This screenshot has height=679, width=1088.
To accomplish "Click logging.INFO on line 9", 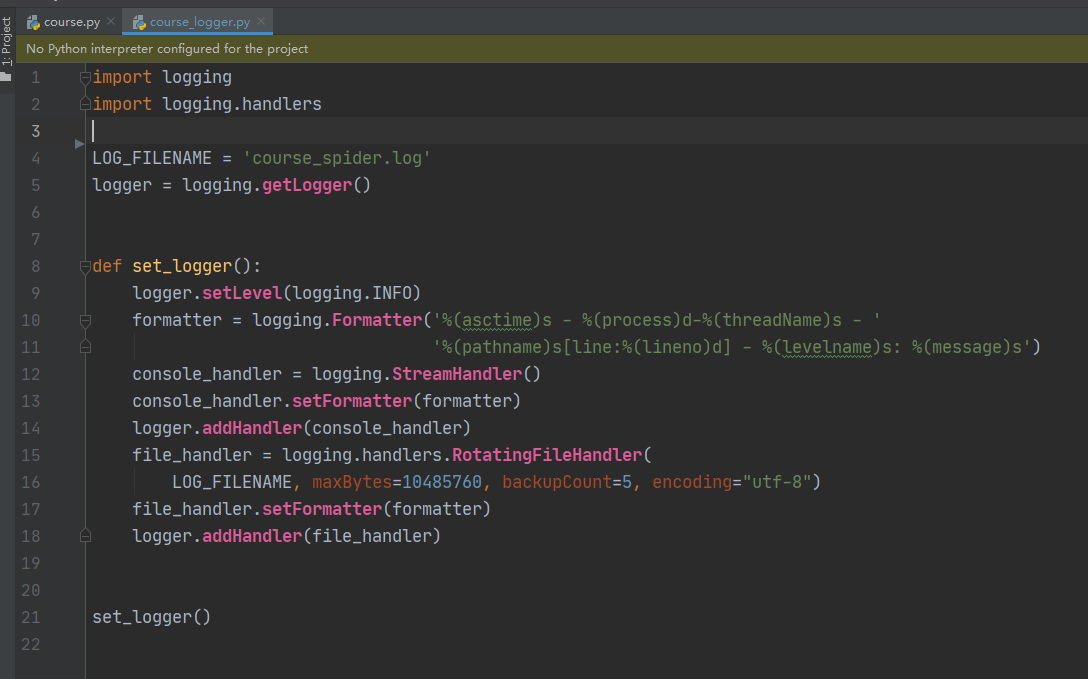I will tap(352, 293).
